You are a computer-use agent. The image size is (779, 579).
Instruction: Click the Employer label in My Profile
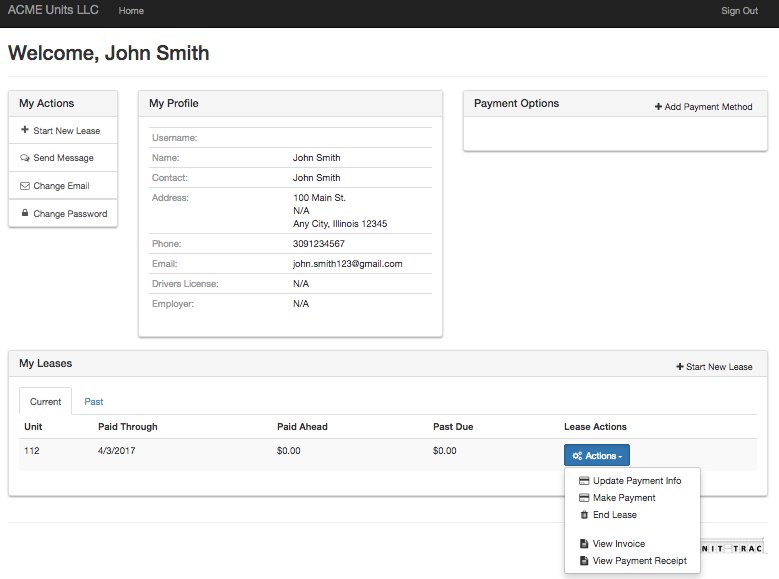173,304
